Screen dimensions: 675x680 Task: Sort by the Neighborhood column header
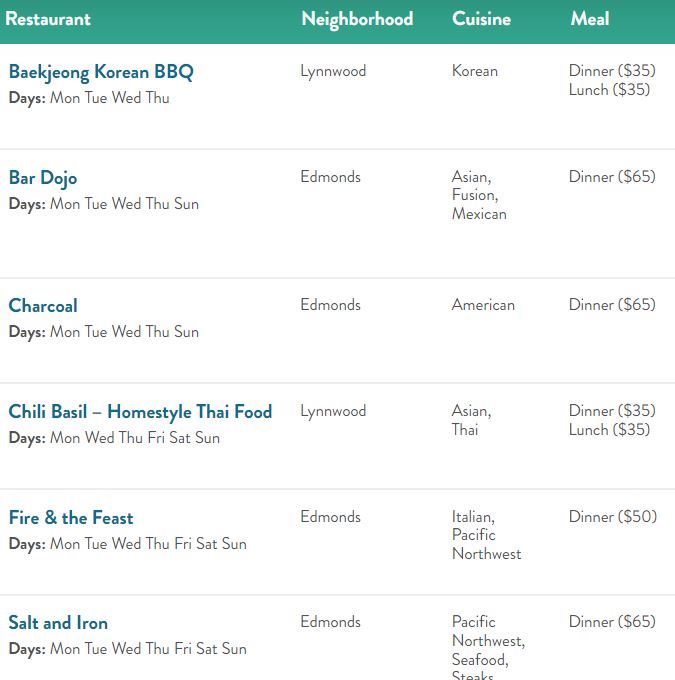coord(357,20)
